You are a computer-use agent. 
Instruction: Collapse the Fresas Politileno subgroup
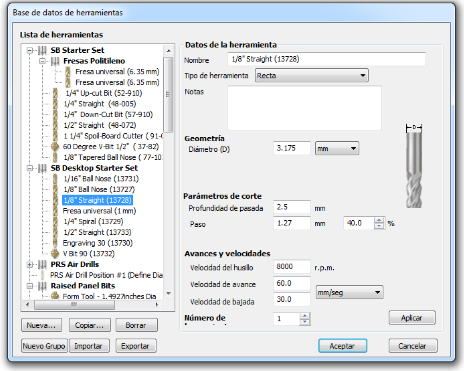[x=42, y=61]
